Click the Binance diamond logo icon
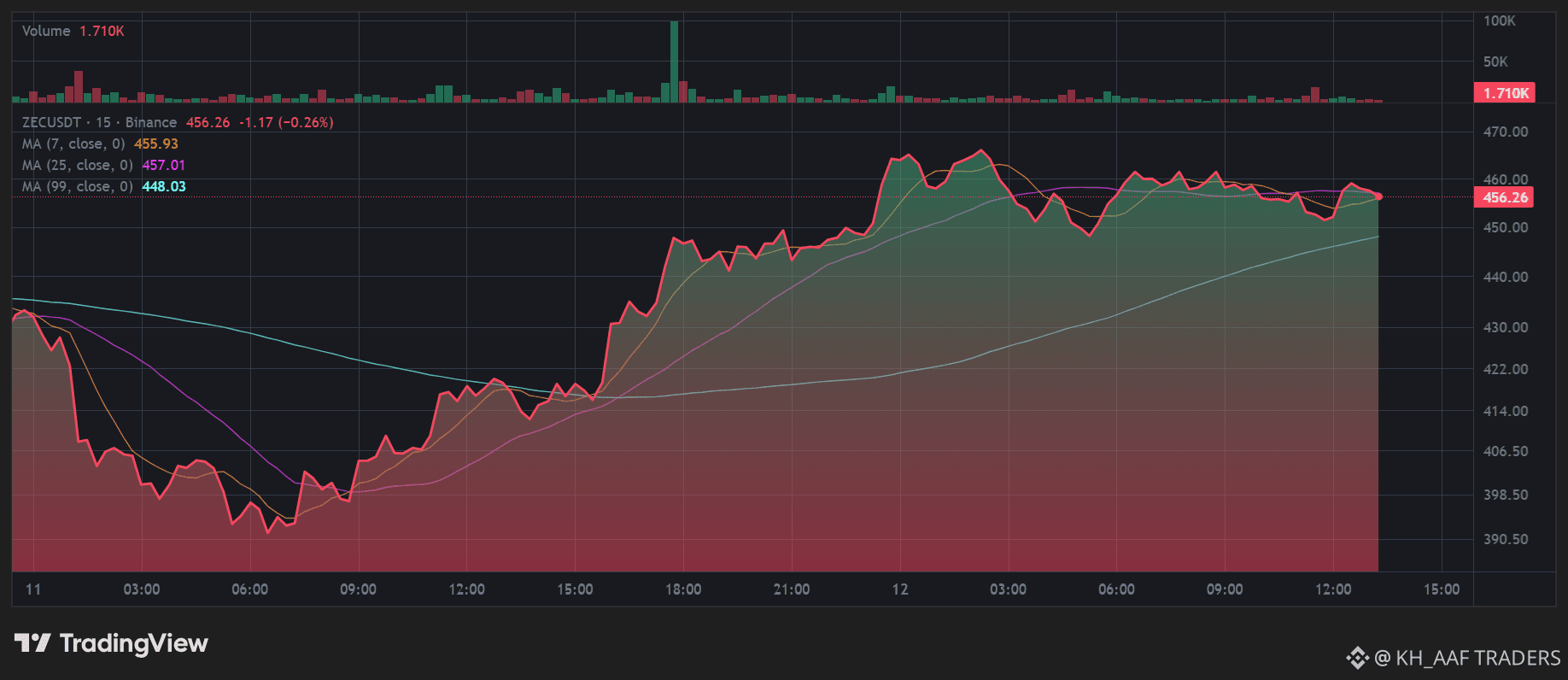The height and width of the screenshot is (680, 1568). 1357,658
